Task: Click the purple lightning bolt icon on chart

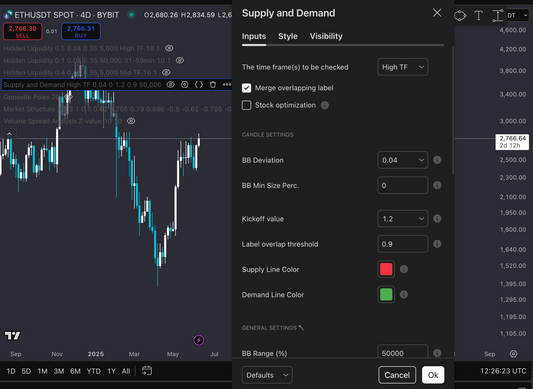Action: coord(199,340)
